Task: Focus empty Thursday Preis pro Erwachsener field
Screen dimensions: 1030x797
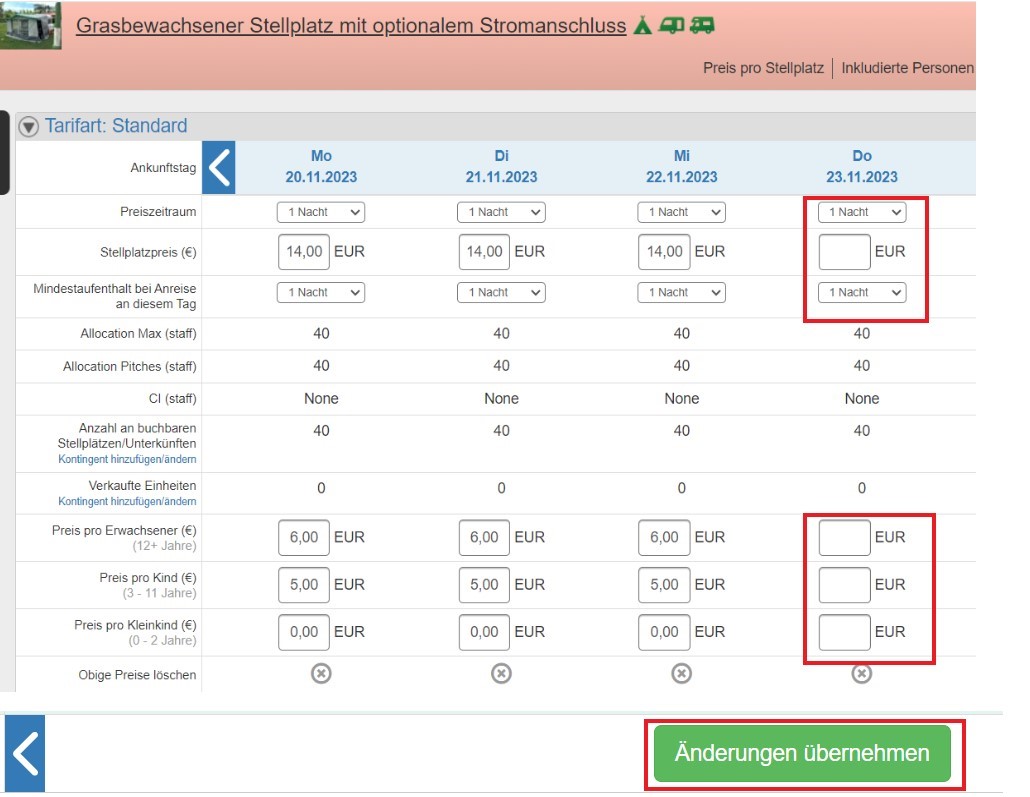Action: point(845,537)
